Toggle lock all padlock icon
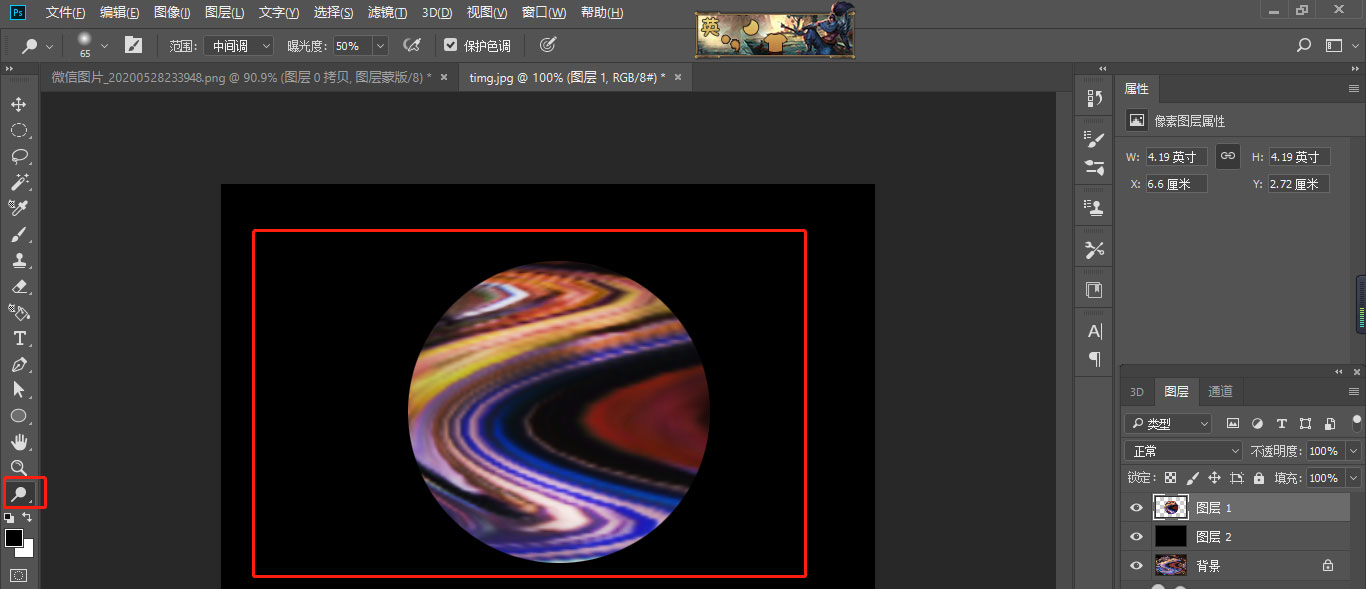This screenshot has width=1366, height=589. point(1259,478)
